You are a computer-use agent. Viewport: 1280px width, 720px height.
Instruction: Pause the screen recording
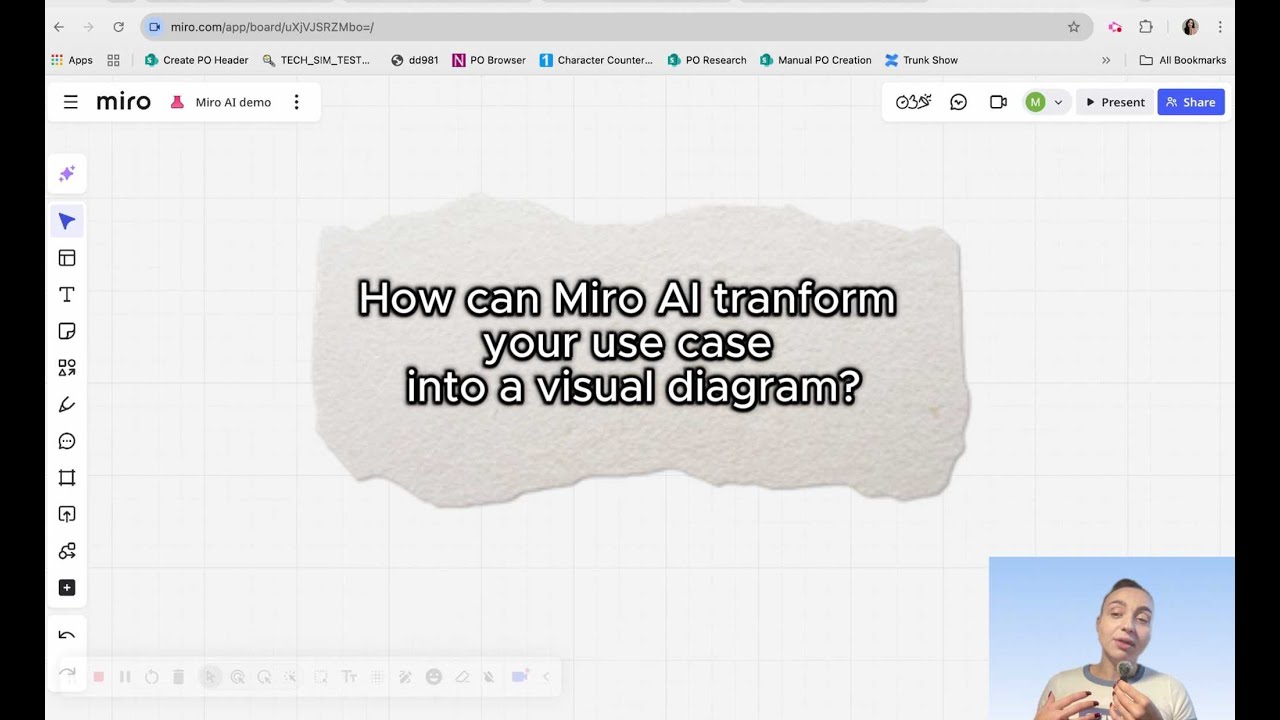coord(125,677)
